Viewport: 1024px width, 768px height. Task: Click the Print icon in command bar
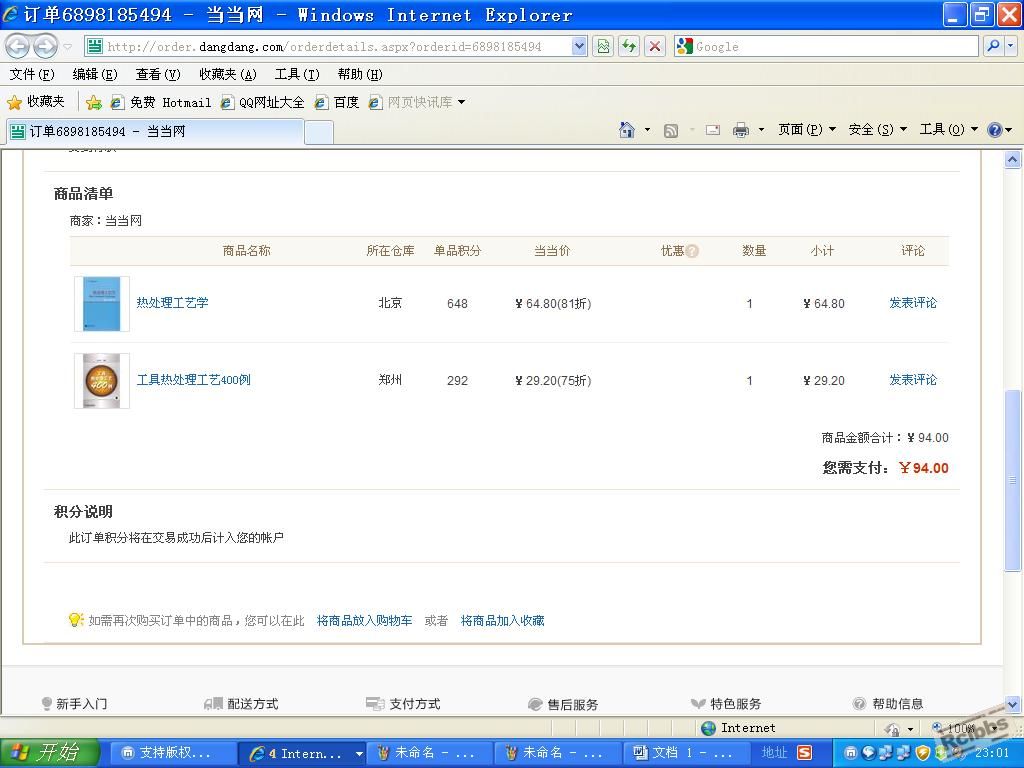[741, 130]
